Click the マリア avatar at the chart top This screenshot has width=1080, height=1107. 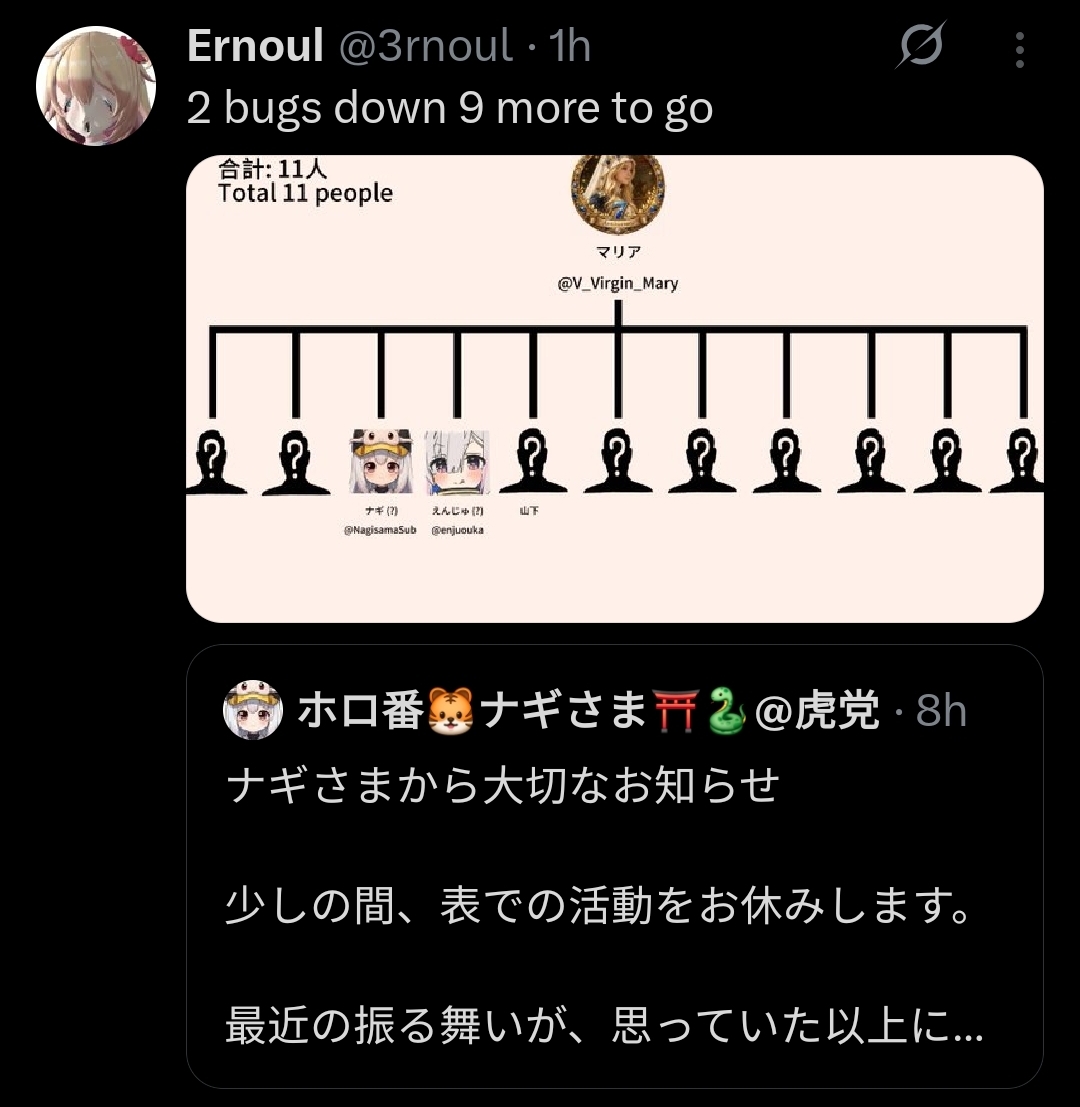click(x=618, y=193)
